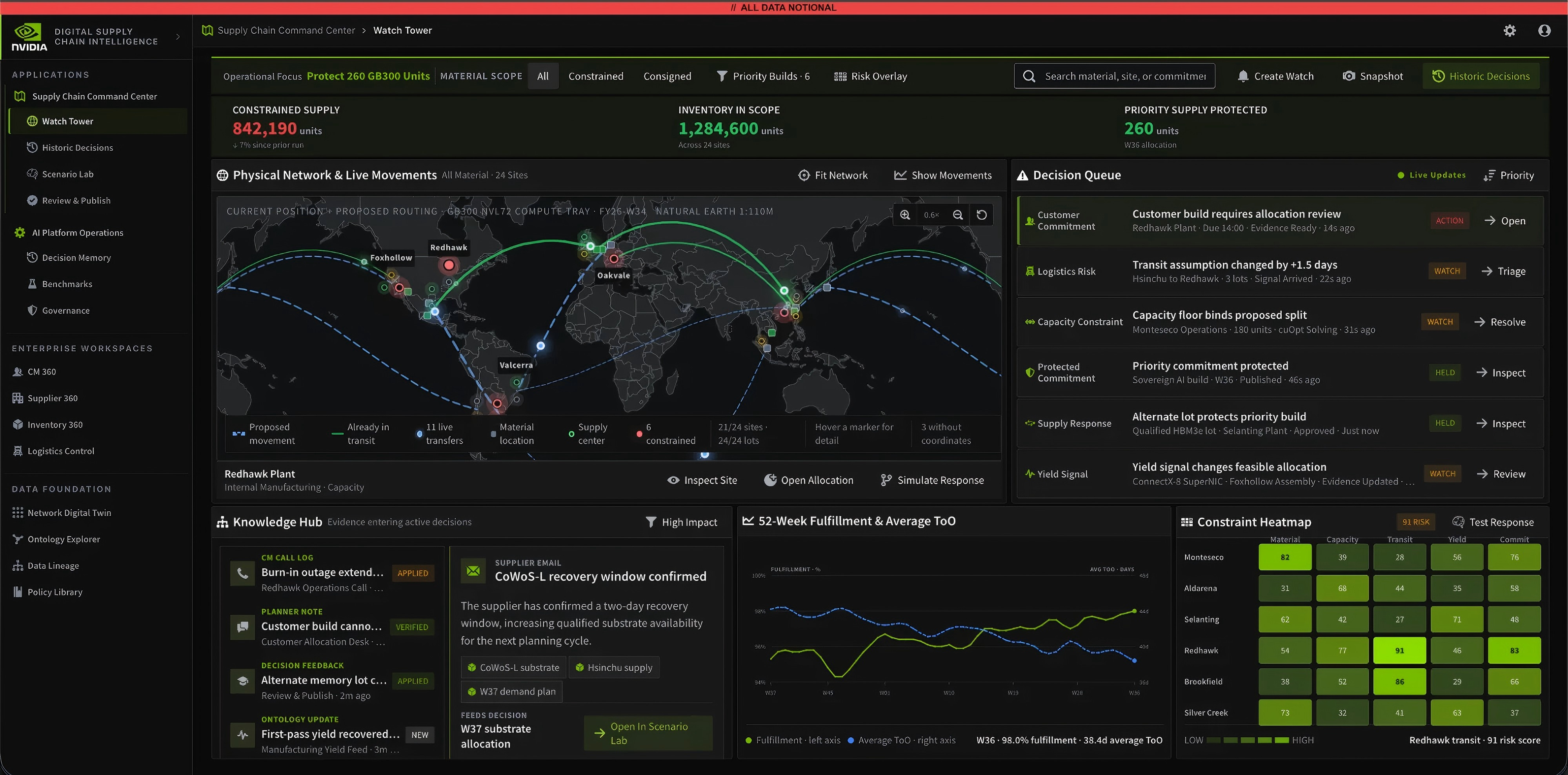Click Test Response in Constraint Heatmap
Screen dimensions: 1568x775
coord(1493,522)
